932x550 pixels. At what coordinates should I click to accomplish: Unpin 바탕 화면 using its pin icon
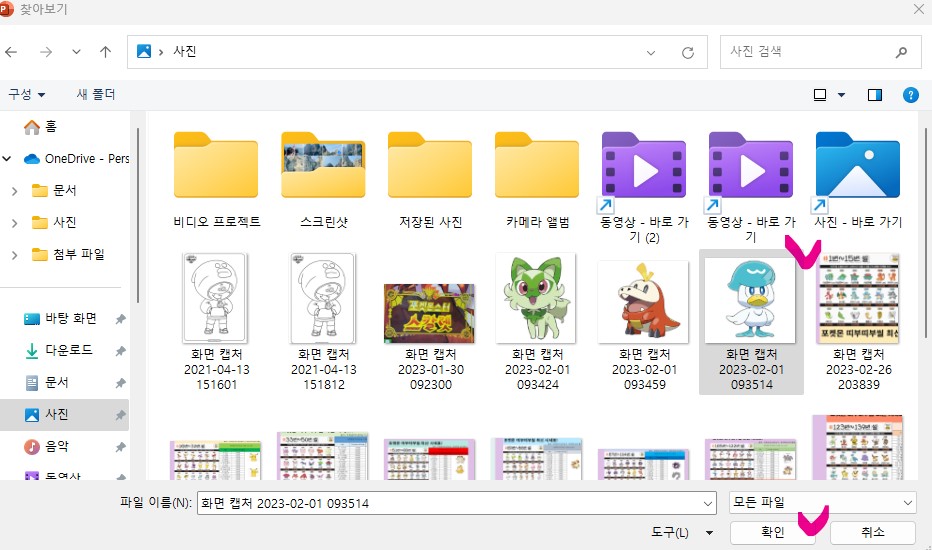120,319
